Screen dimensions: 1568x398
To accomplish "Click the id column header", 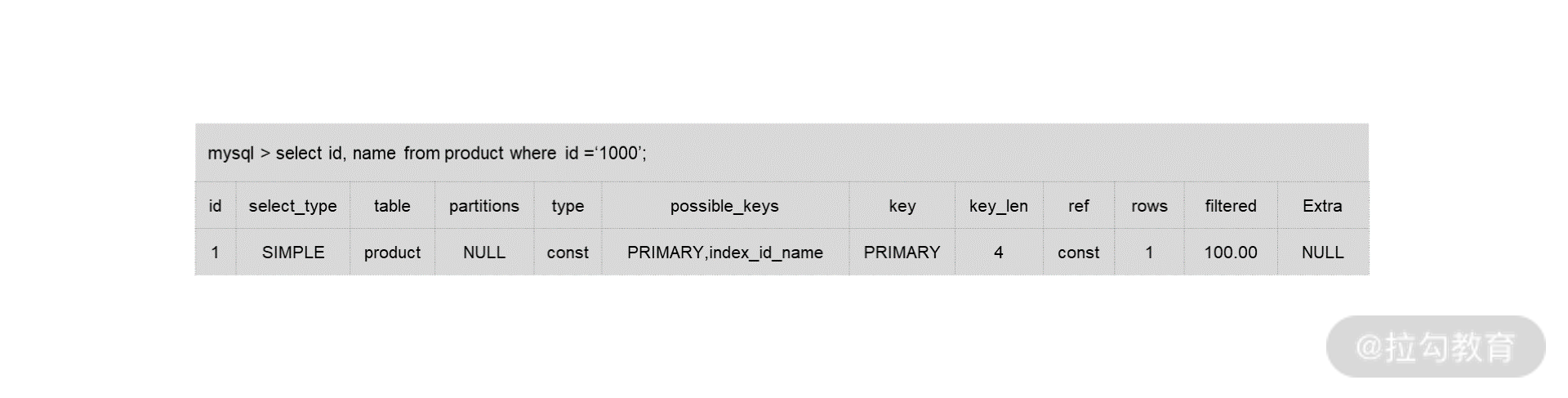I will (215, 206).
